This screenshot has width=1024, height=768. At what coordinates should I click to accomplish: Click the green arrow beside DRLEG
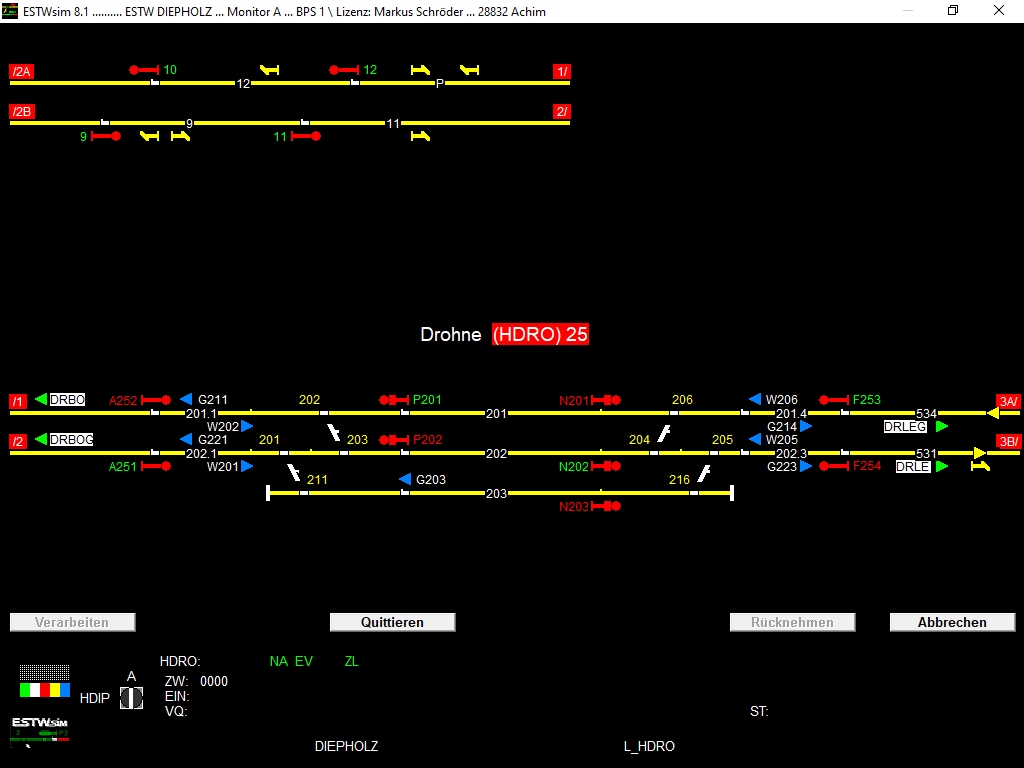tap(942, 427)
